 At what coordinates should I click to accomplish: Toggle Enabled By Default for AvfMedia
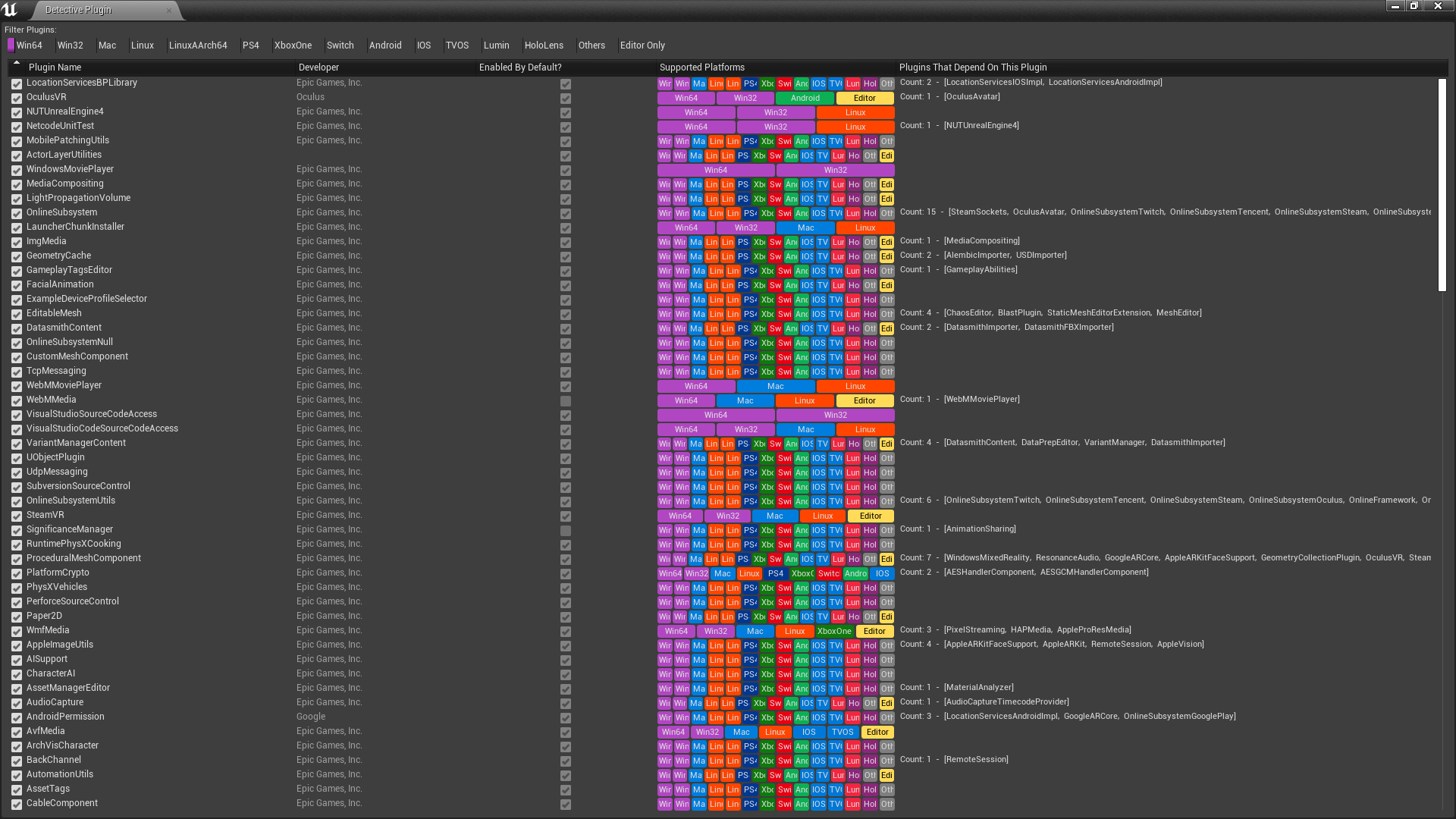[x=566, y=733]
